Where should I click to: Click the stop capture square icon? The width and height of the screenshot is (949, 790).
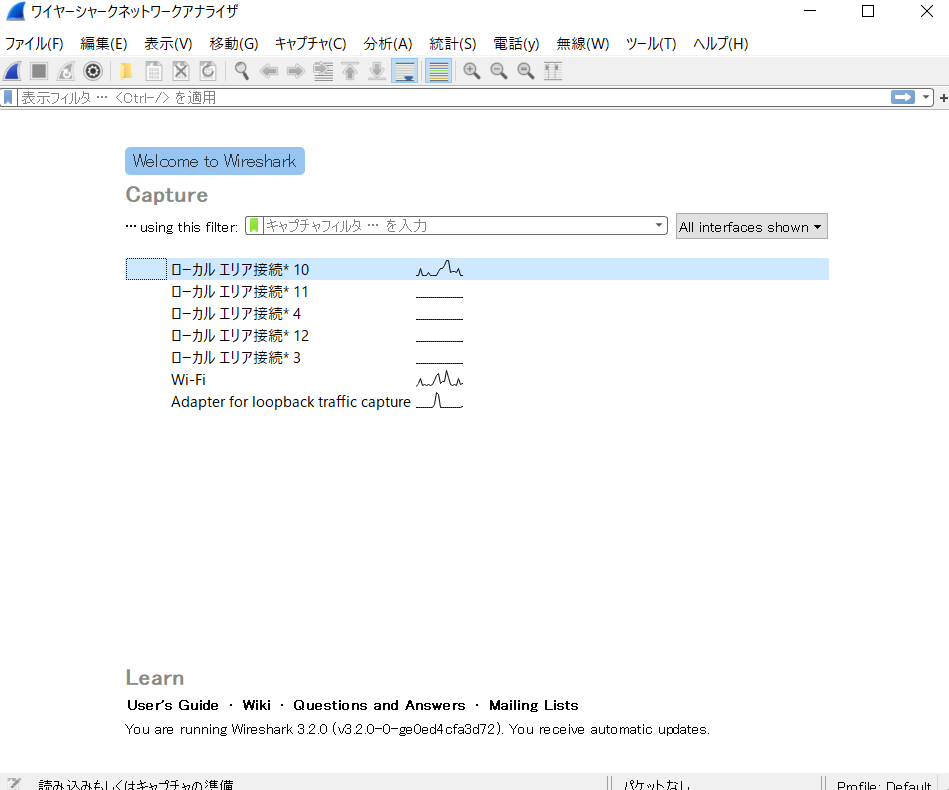click(x=39, y=71)
